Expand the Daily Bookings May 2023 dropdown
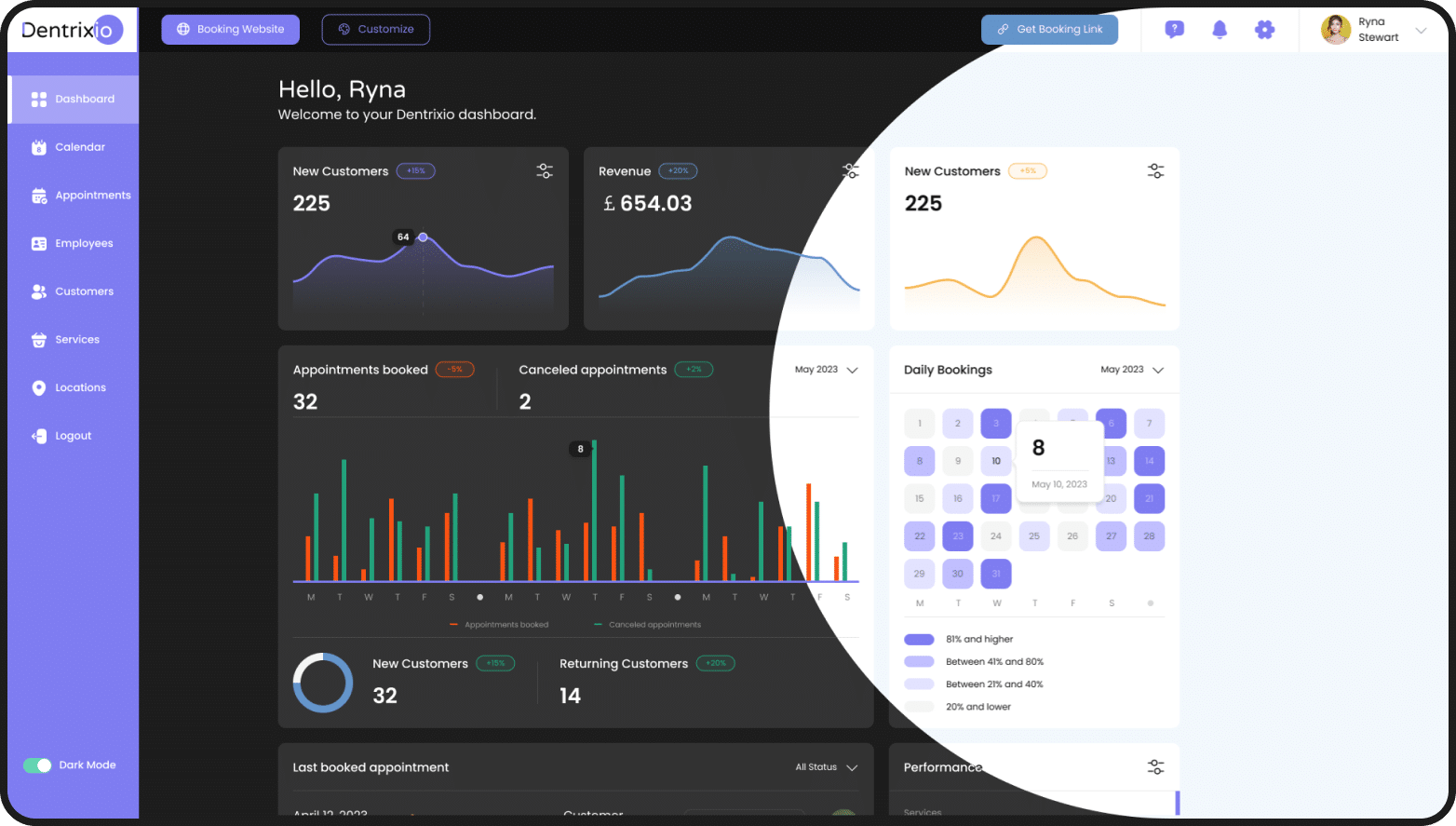 [x=1132, y=370]
